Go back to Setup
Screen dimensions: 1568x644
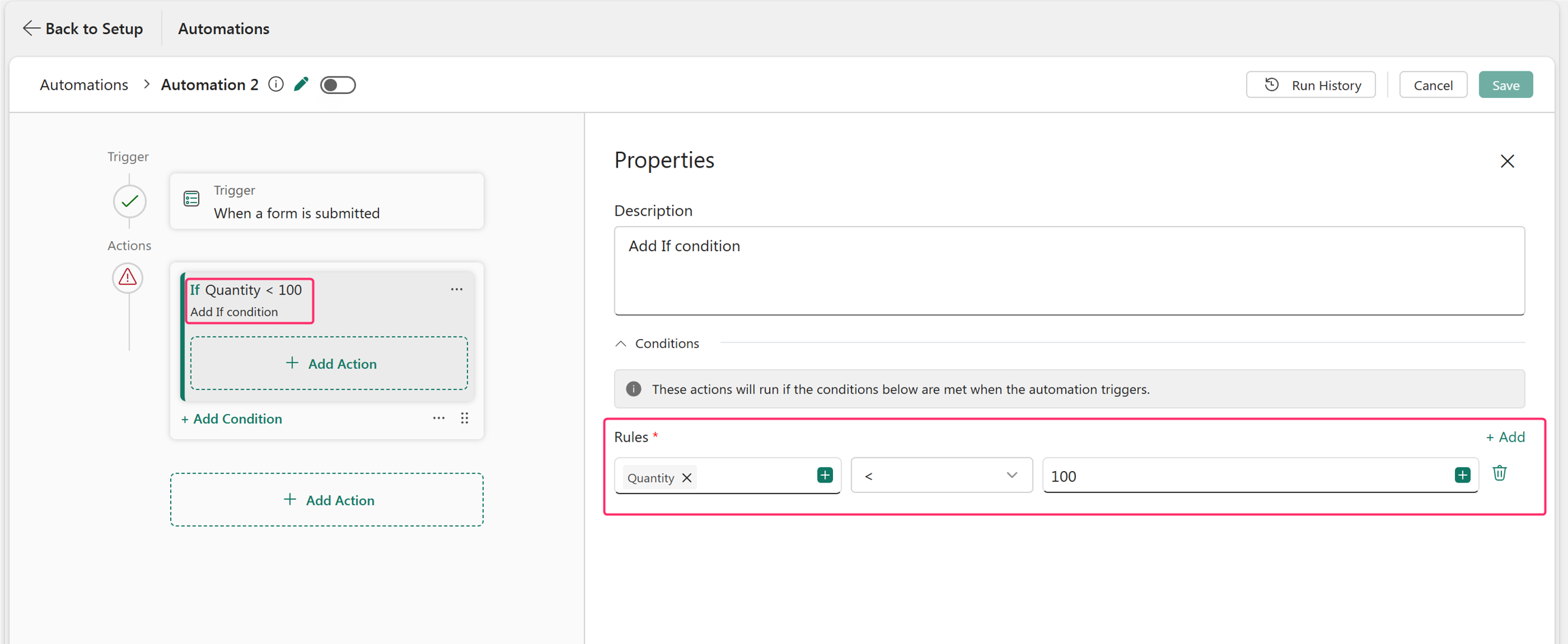pyautogui.click(x=83, y=29)
